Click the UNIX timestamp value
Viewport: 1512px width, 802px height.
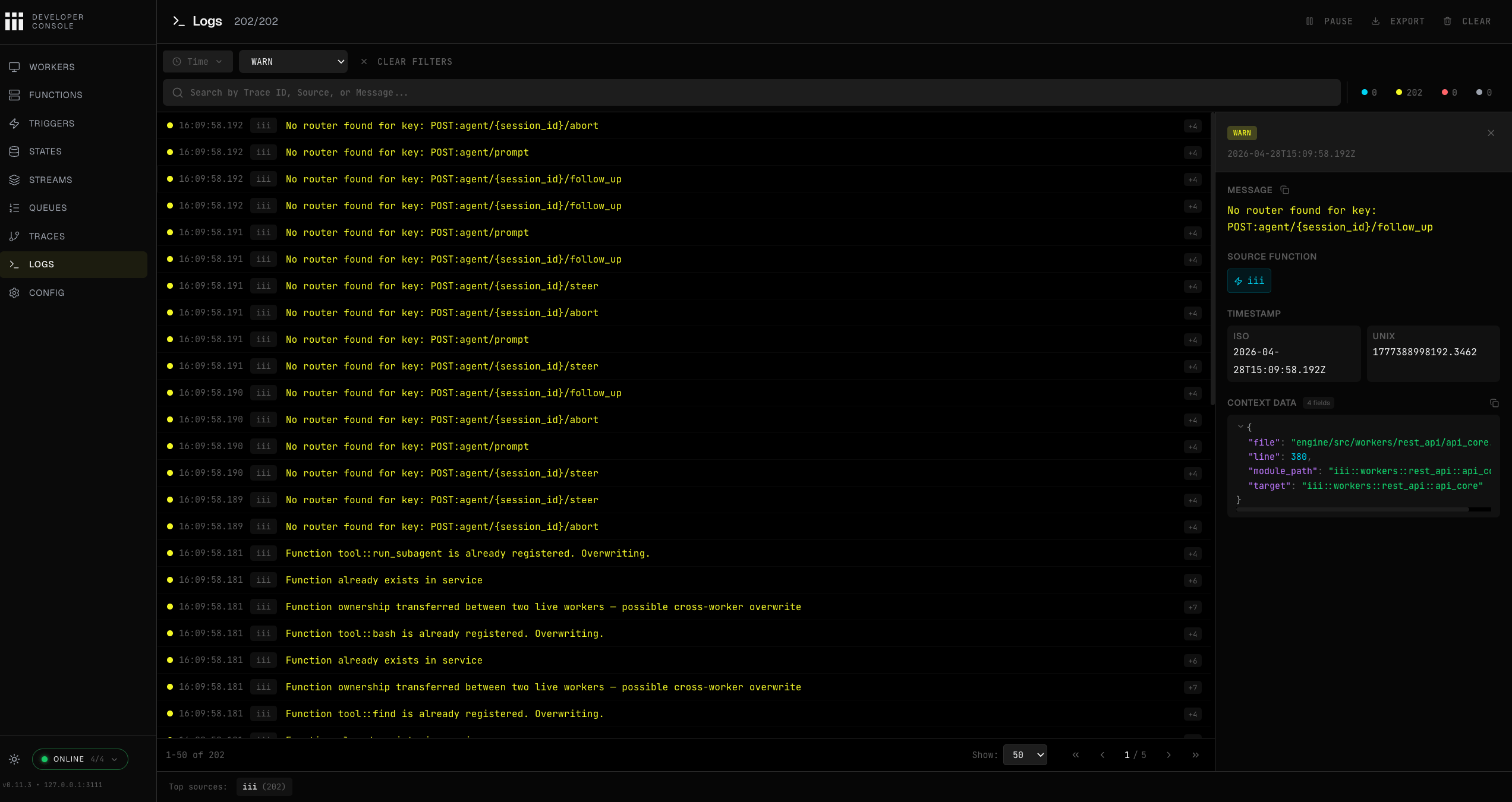1424,352
